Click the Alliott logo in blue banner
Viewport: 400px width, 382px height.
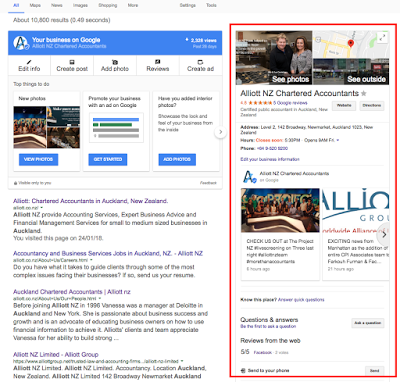21,43
